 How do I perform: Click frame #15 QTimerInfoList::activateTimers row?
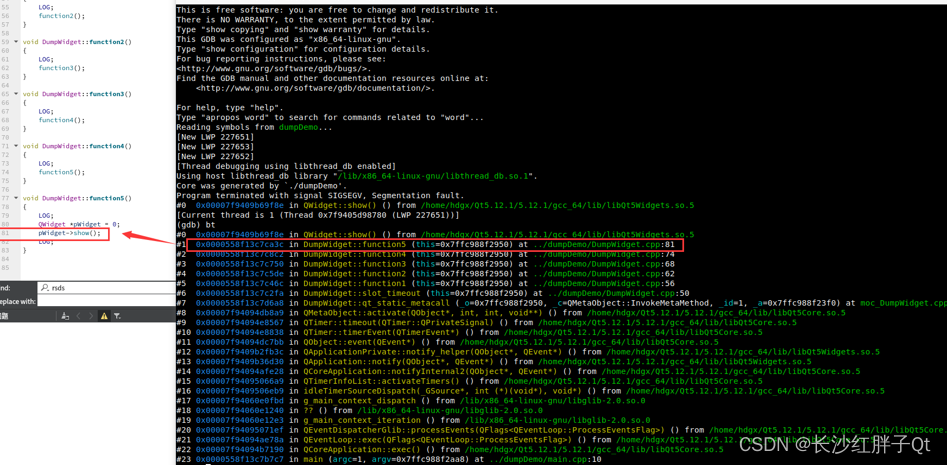click(469, 381)
